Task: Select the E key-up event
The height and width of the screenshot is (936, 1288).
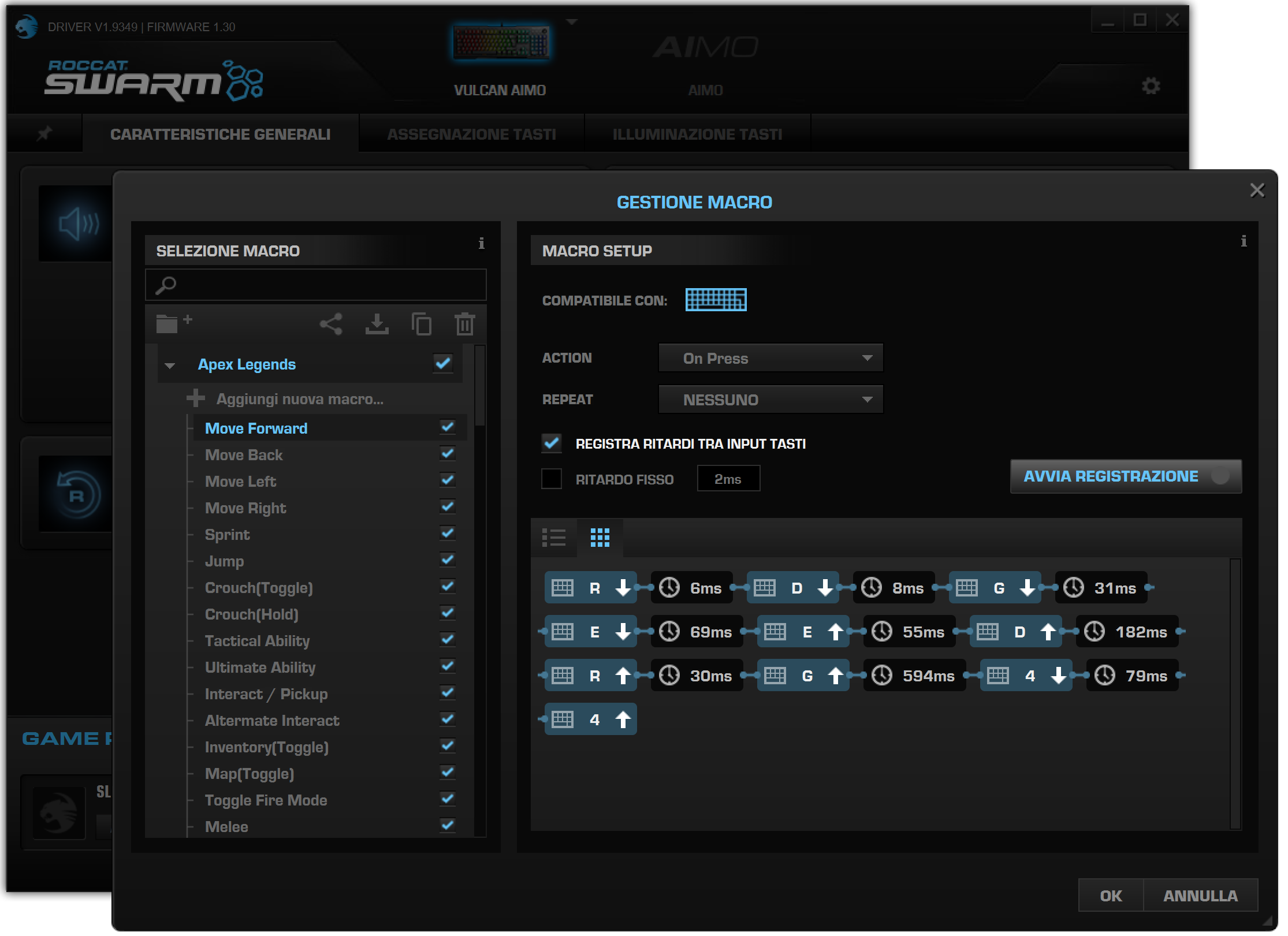Action: pos(803,632)
